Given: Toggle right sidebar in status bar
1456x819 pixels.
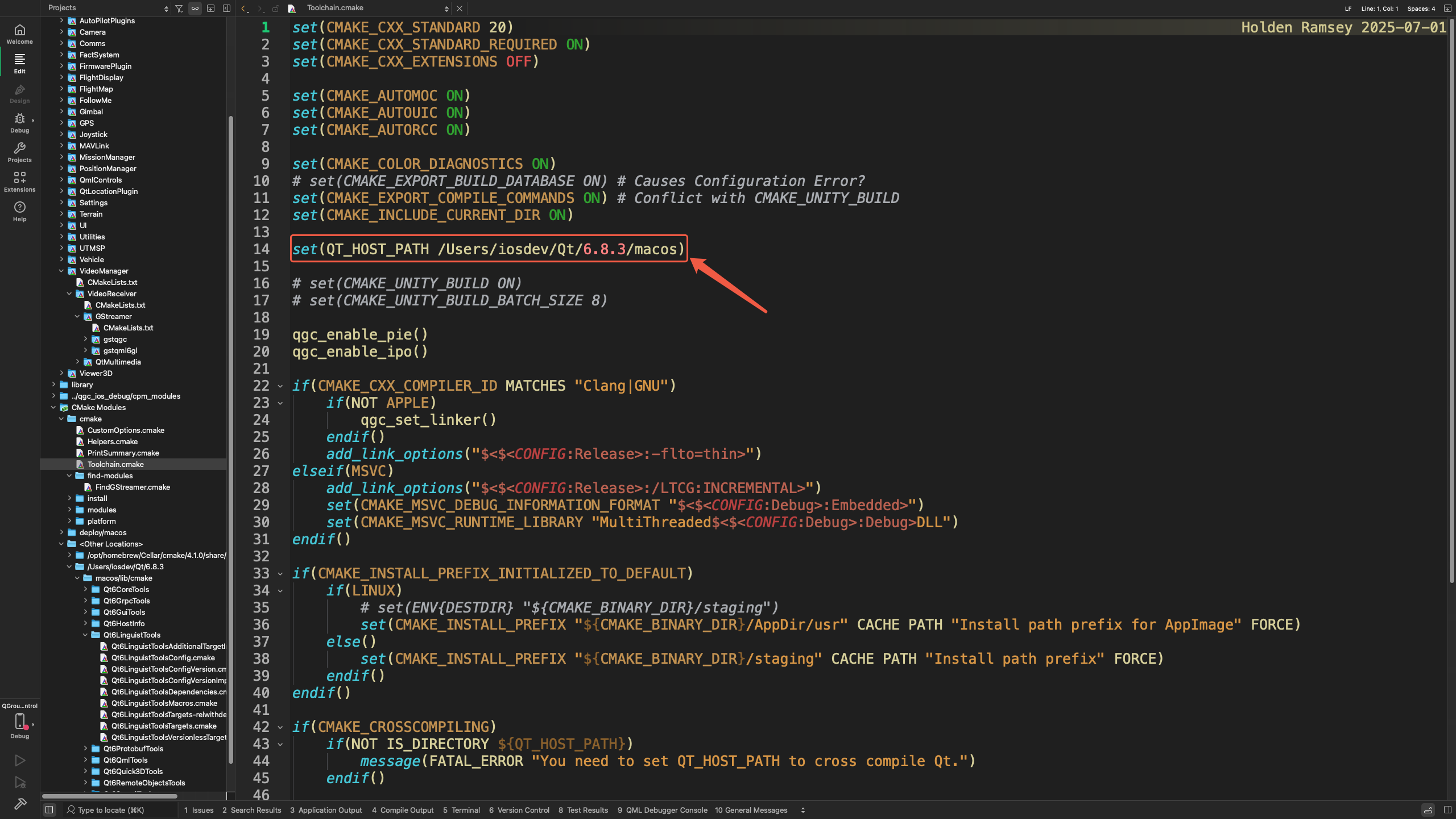Looking at the screenshot, I should (1448, 810).
